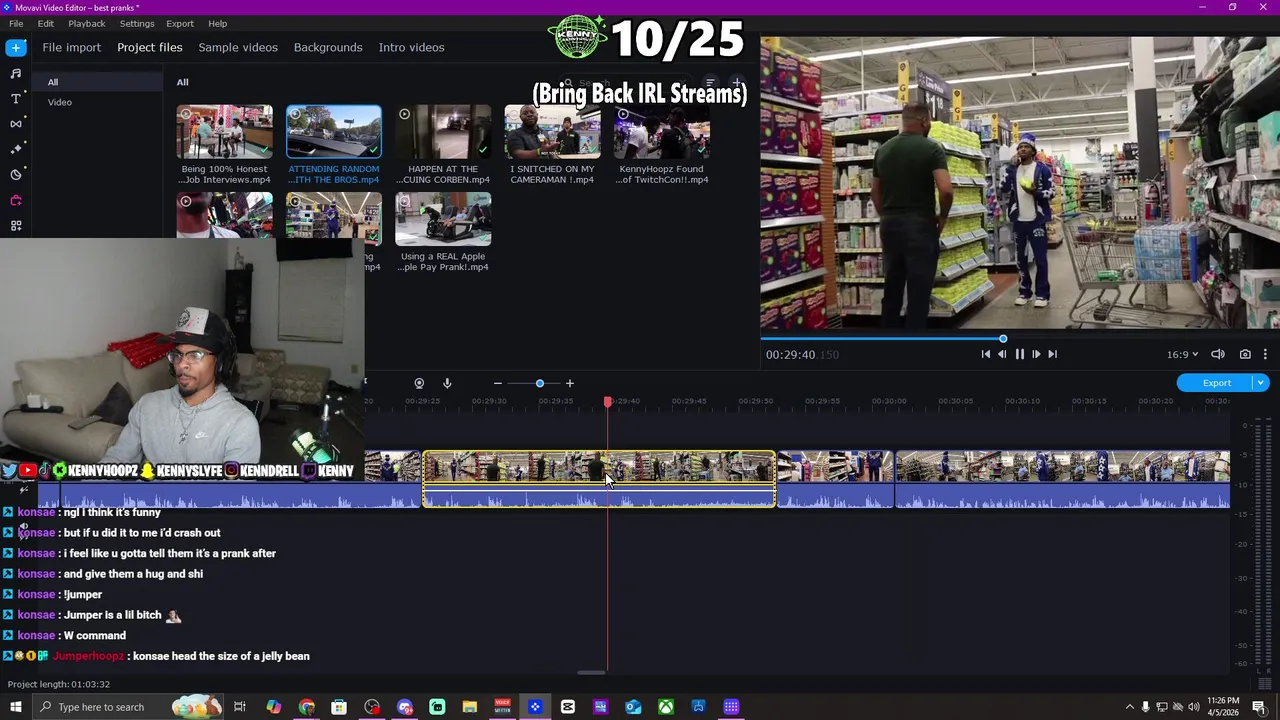
Task: Click the timeline horizontal scrollbar
Action: pyautogui.click(x=592, y=672)
